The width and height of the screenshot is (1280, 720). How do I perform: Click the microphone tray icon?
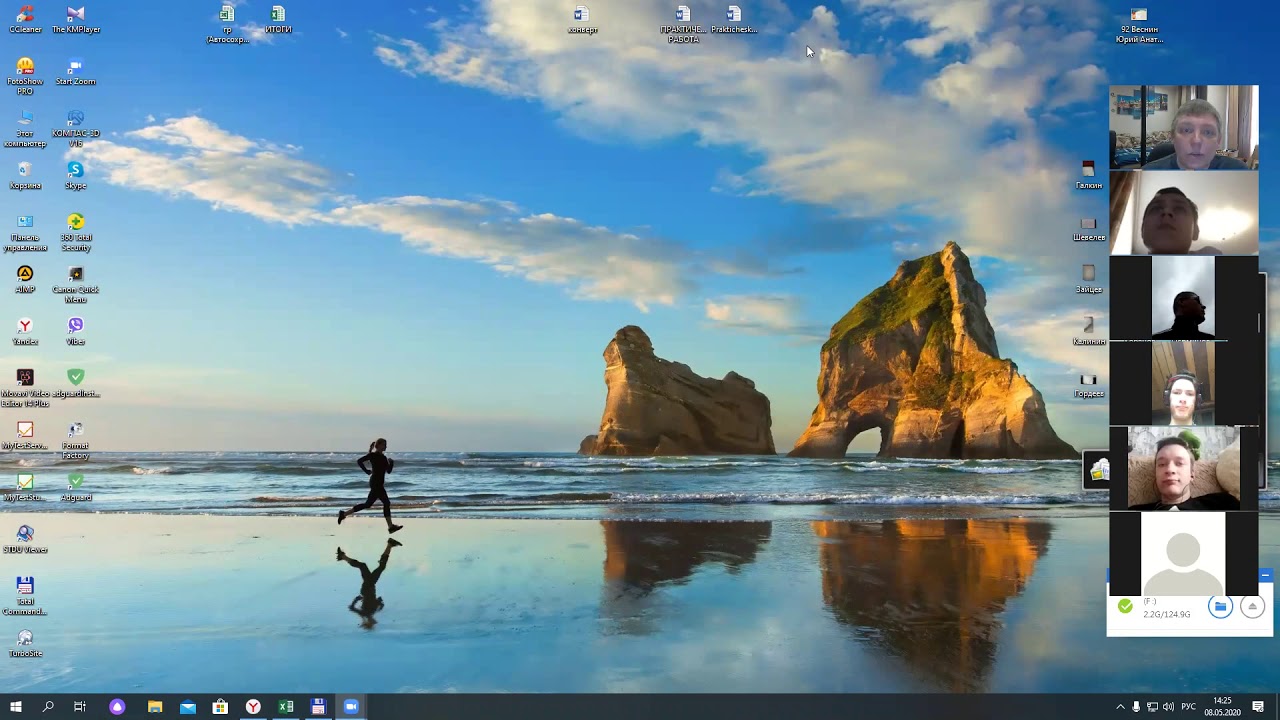coord(1136,707)
